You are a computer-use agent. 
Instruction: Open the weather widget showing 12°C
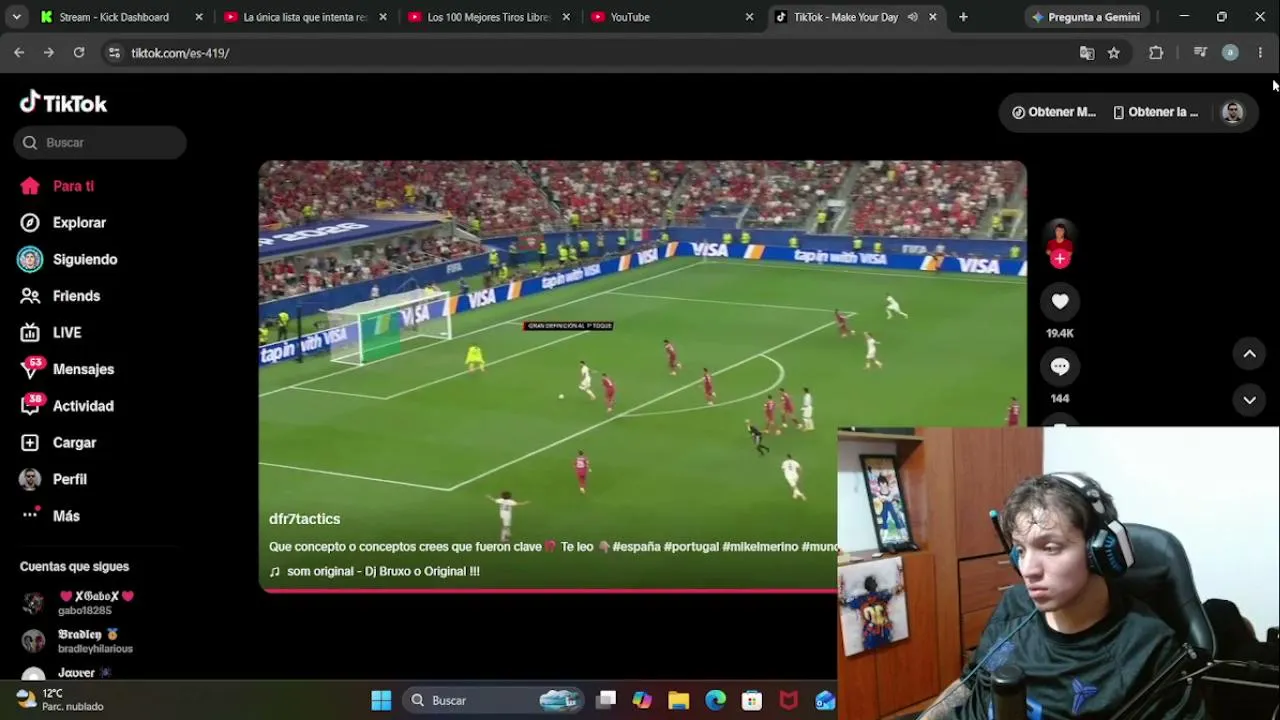[60, 700]
